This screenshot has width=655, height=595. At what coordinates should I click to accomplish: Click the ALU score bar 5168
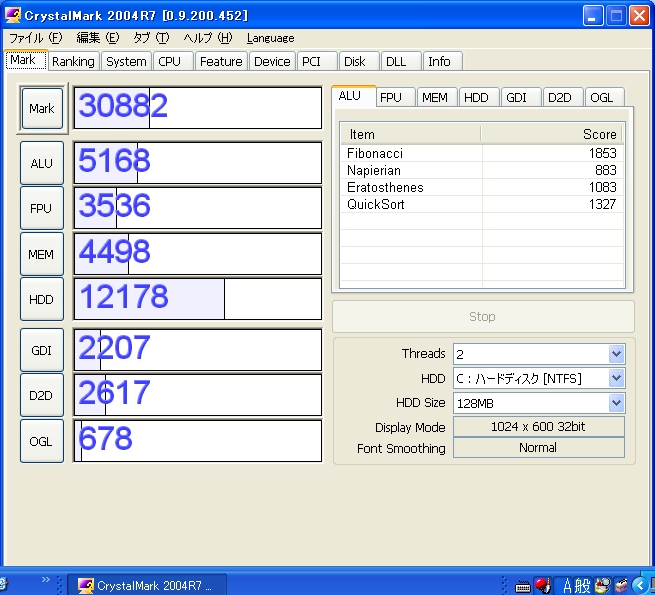pyautogui.click(x=198, y=163)
